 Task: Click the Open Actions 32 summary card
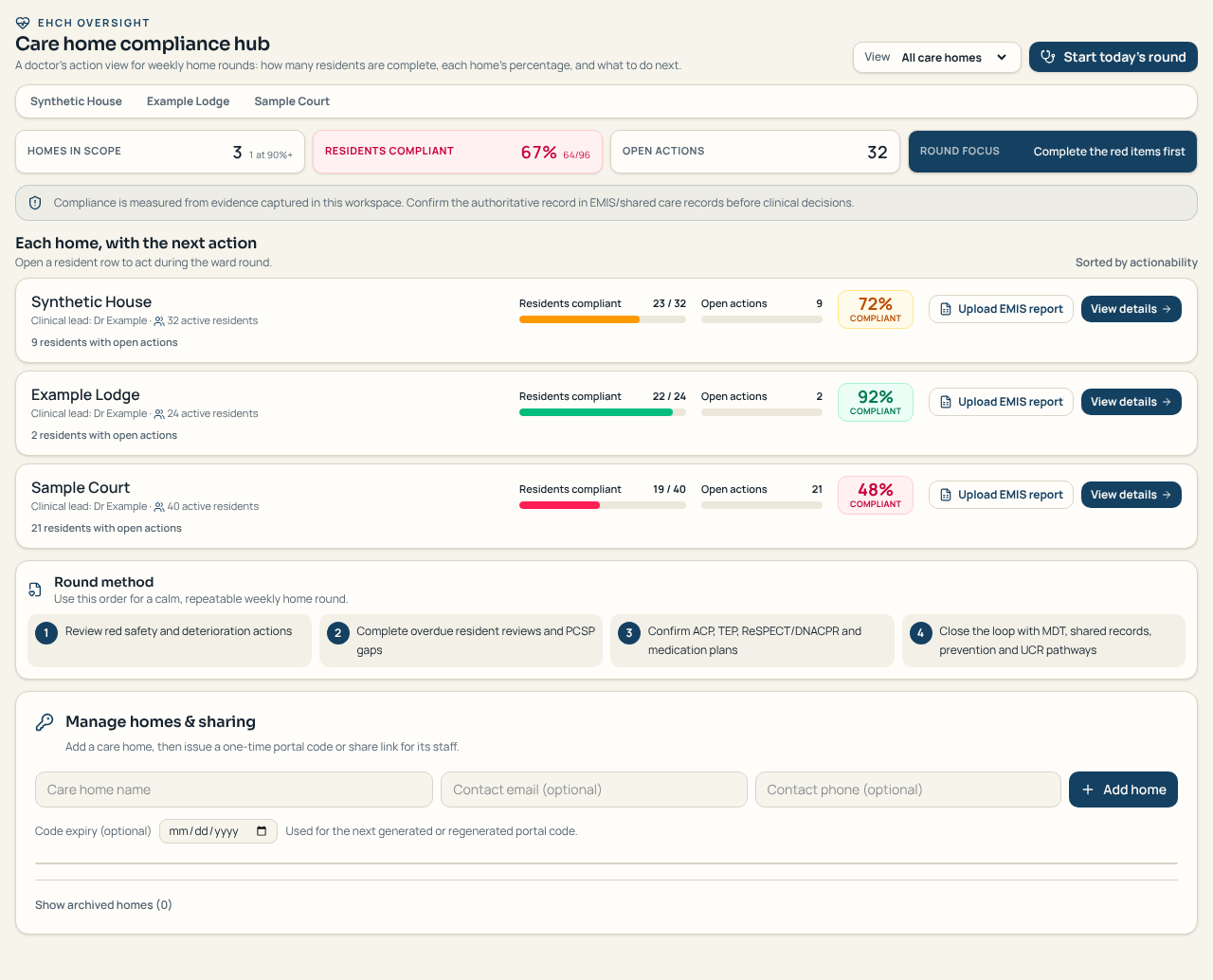[x=755, y=152]
